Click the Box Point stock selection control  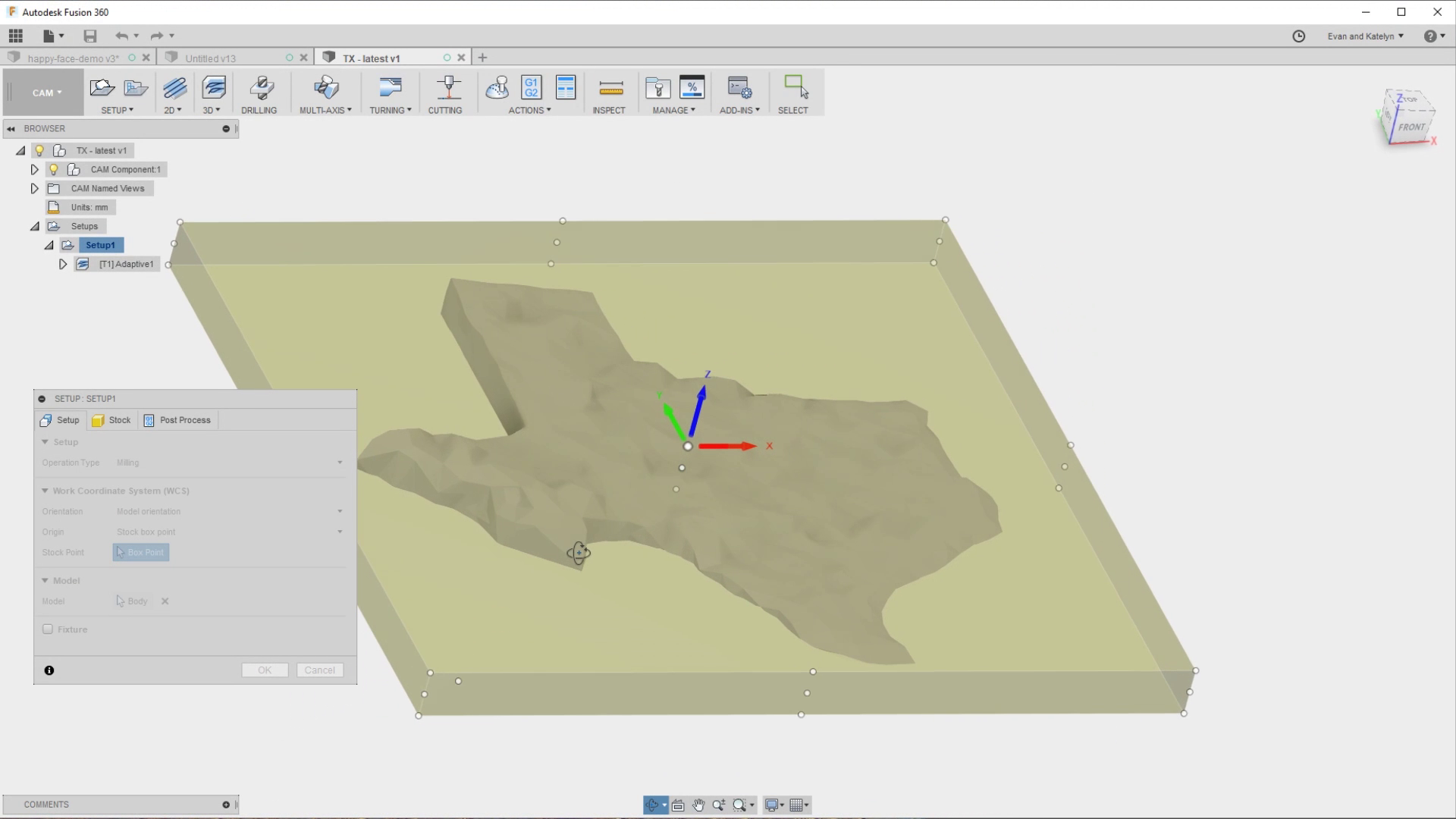point(140,552)
